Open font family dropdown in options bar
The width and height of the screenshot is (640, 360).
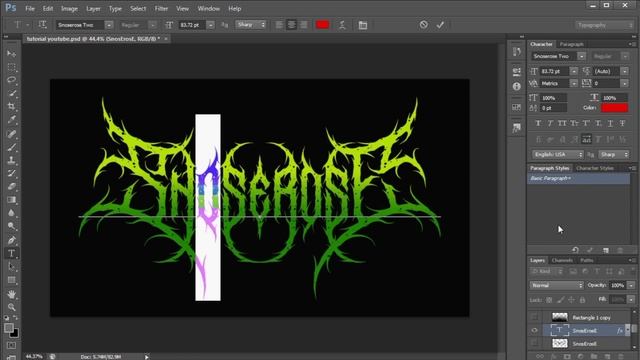point(109,25)
